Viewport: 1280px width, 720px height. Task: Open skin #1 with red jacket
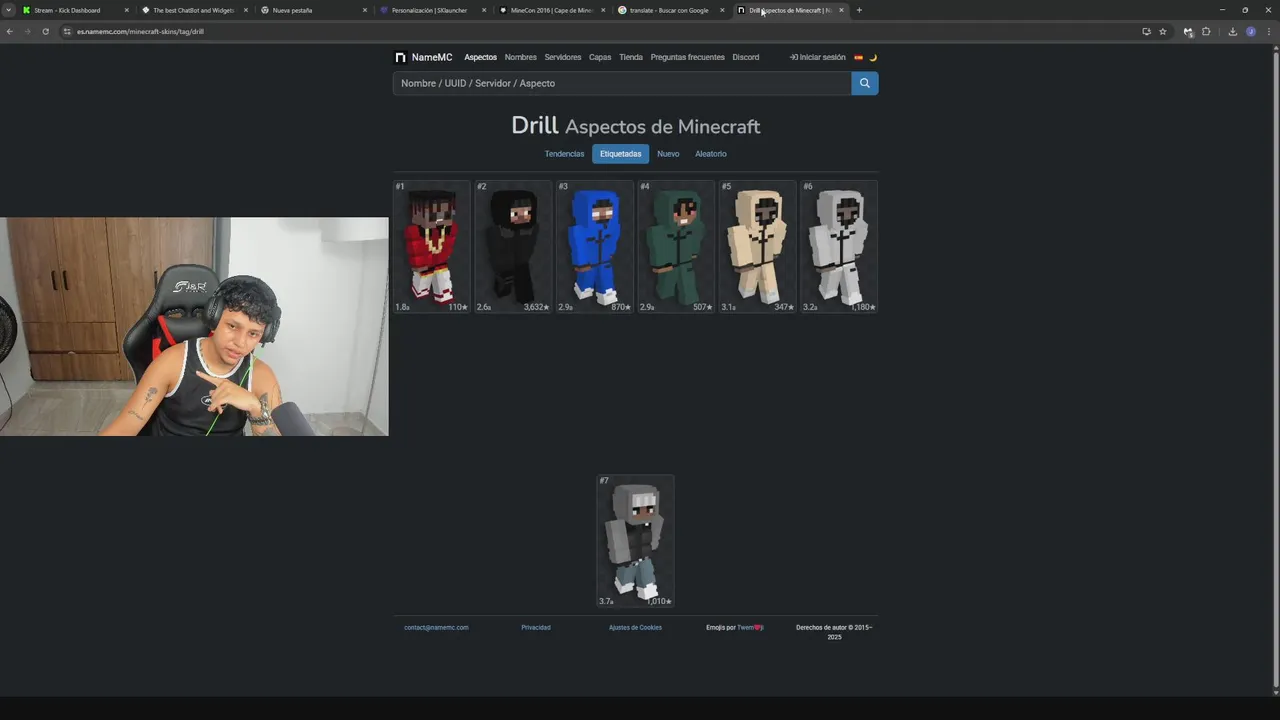(431, 246)
